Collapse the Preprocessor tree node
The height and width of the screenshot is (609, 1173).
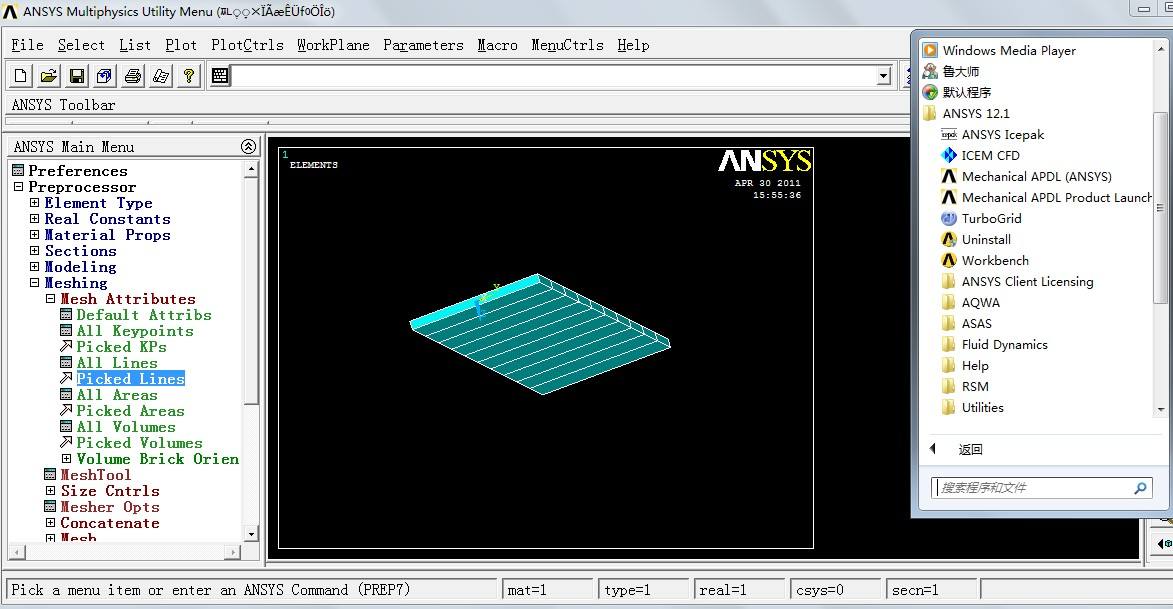[19, 187]
